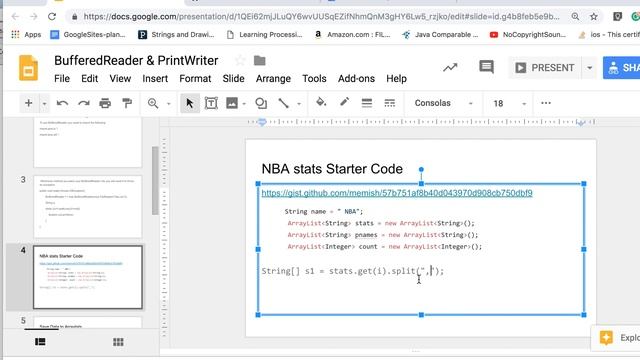
Task: Select the arrow cursor select tool
Action: [190, 103]
